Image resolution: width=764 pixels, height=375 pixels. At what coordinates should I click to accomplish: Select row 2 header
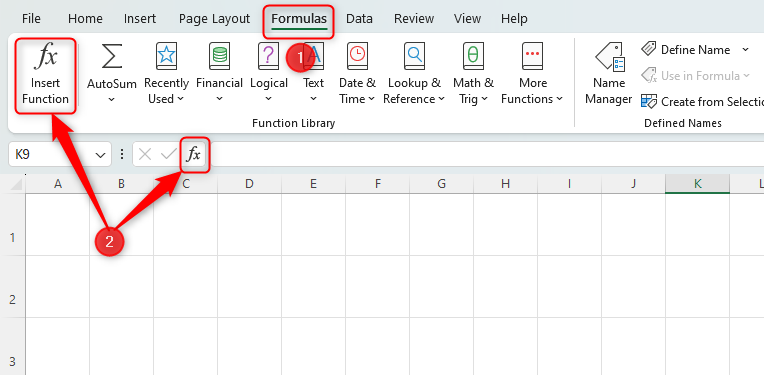pos(13,286)
